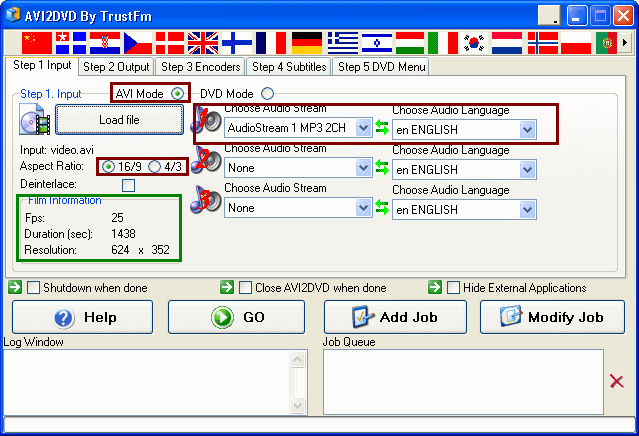Screen dimensions: 639x436
Task: Switch interface to English via UK flag
Action: point(203,43)
